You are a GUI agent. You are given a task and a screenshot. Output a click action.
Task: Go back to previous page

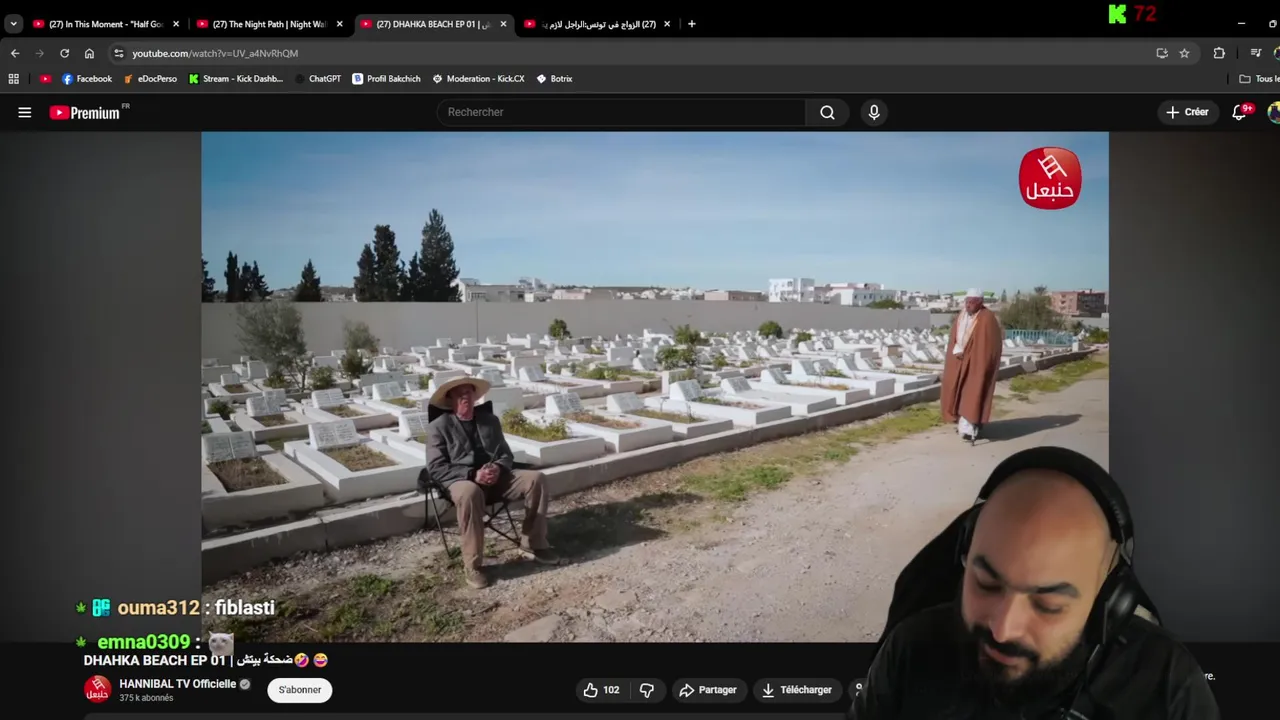point(15,53)
